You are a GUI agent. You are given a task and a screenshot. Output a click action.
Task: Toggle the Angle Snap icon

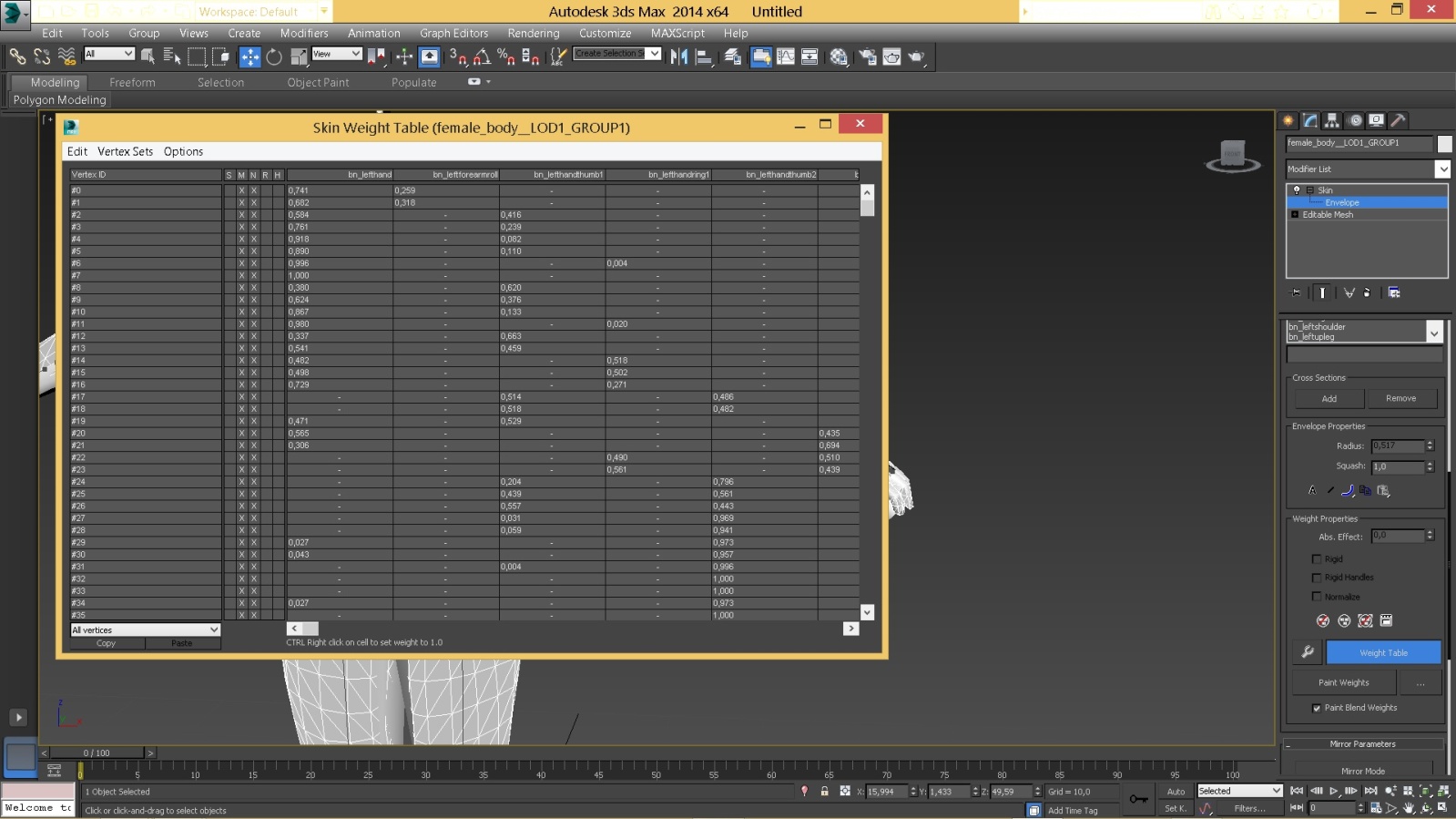[x=482, y=56]
